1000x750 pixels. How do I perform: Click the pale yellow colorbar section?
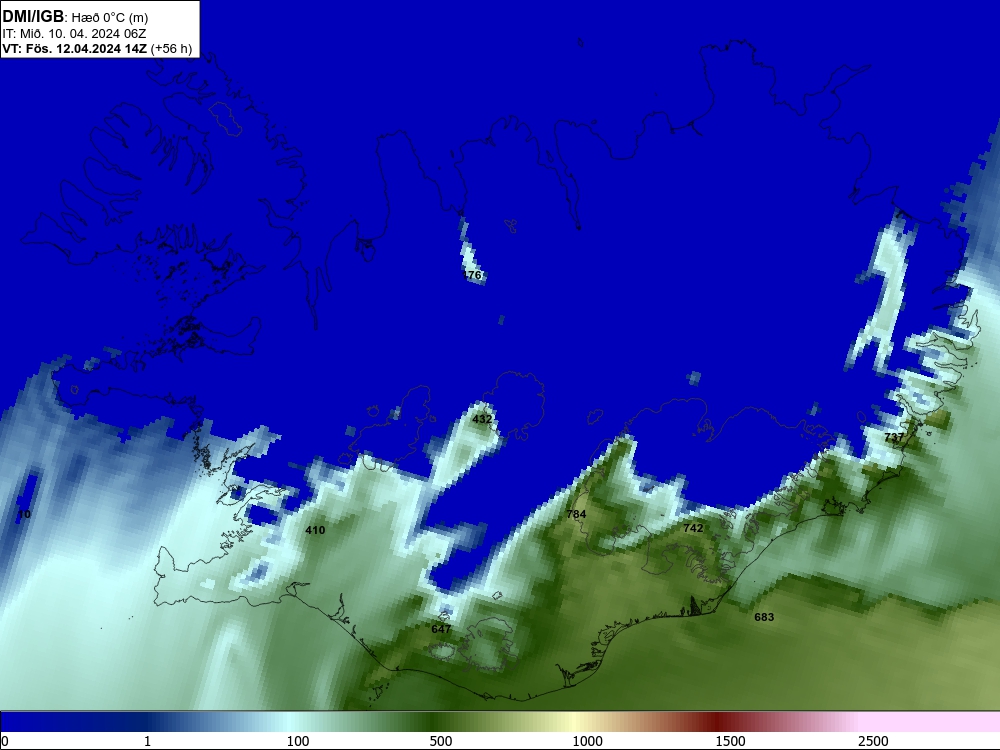click(x=571, y=722)
